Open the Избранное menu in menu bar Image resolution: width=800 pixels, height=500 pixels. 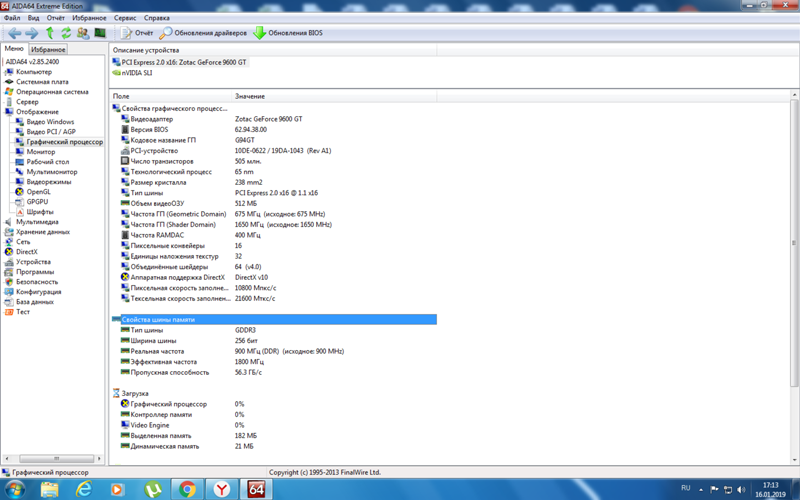89,18
